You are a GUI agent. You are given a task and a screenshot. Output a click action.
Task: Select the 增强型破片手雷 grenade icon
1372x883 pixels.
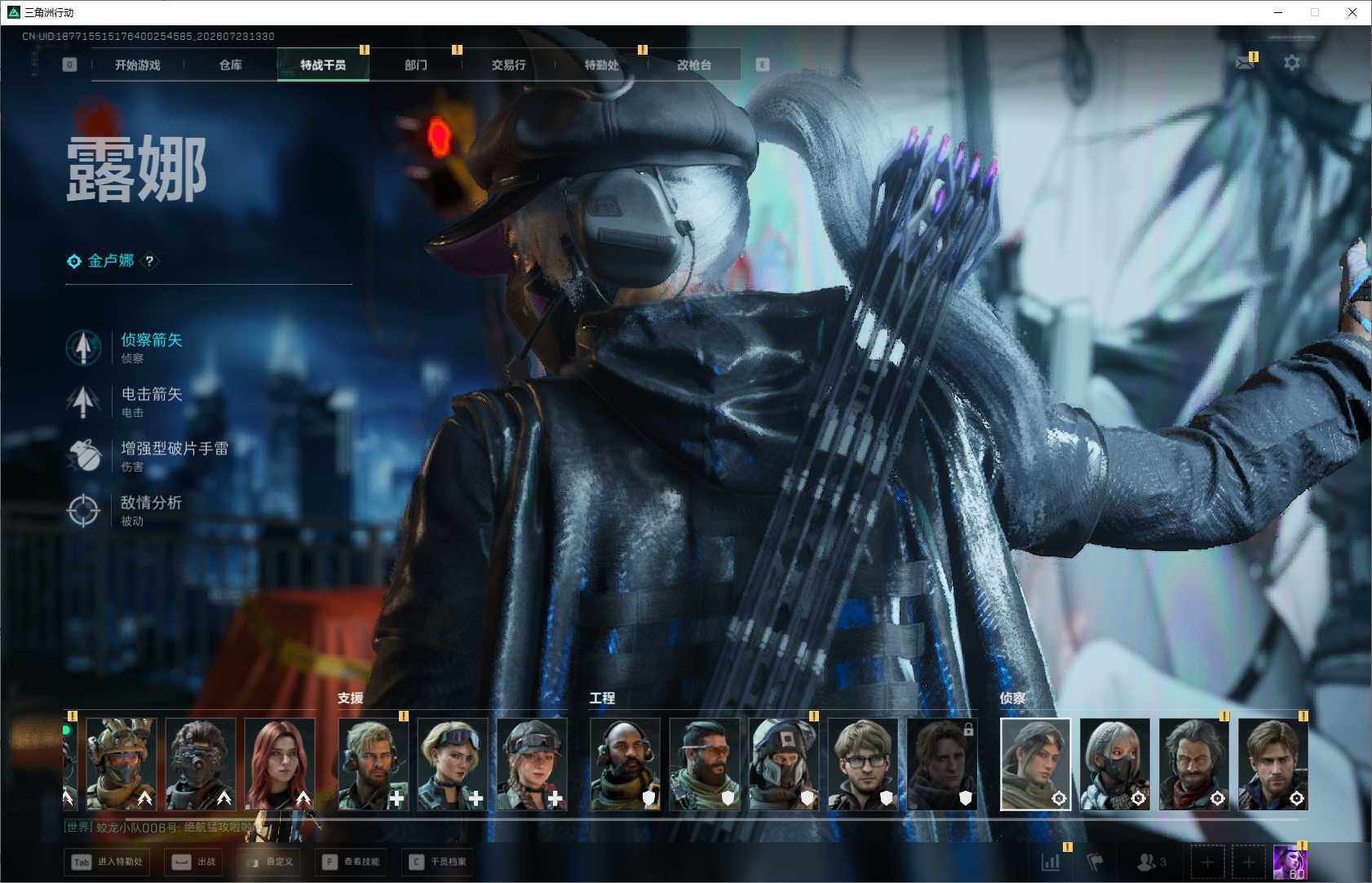[x=83, y=455]
